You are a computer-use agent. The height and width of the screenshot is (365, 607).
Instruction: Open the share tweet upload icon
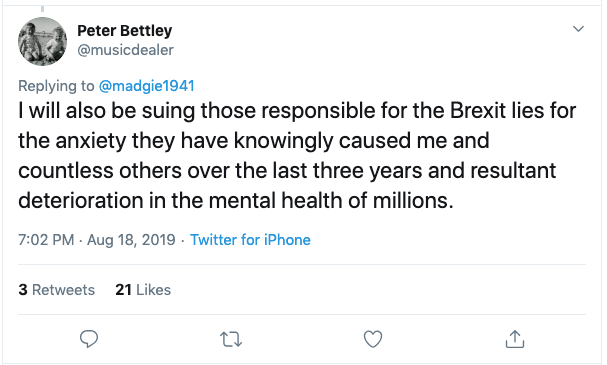[x=515, y=339]
